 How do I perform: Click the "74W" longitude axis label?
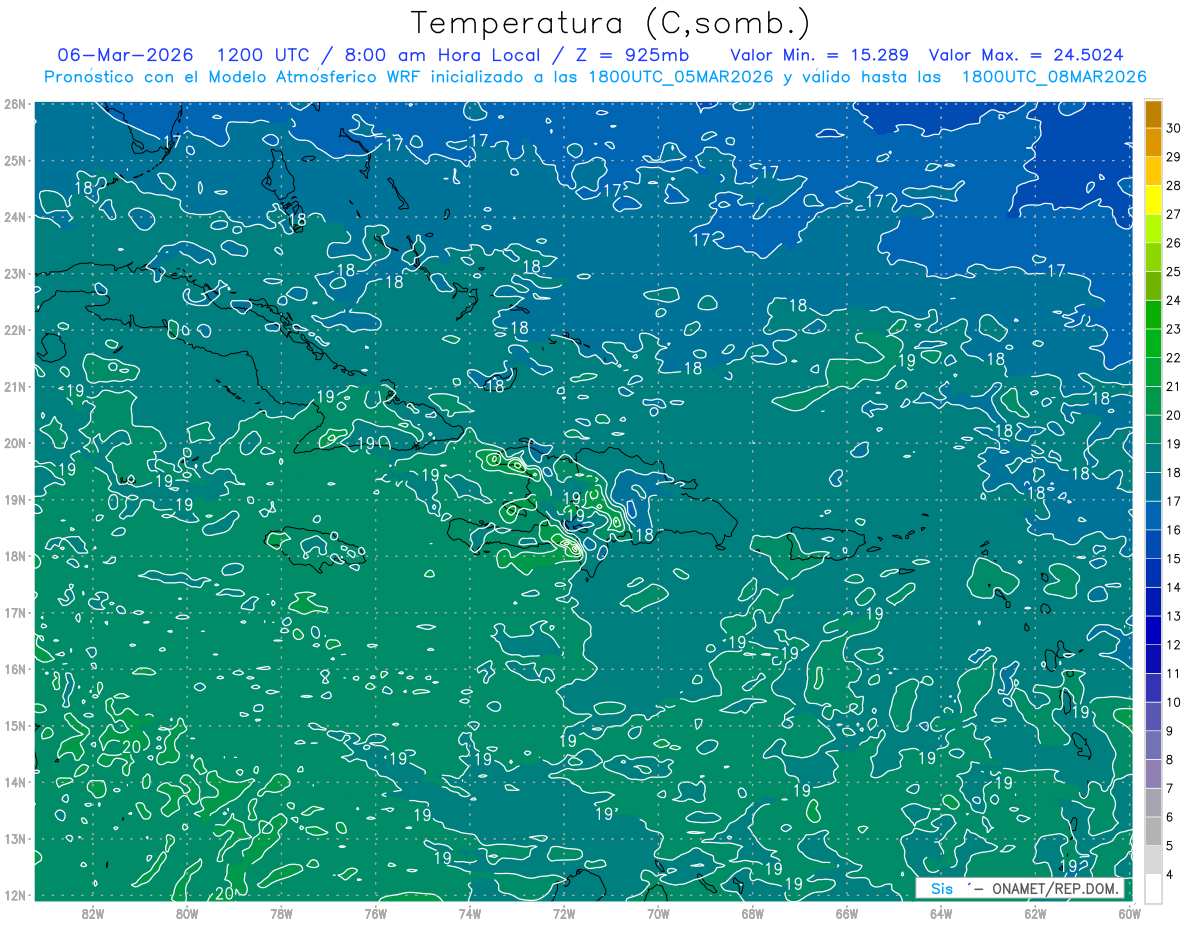pyautogui.click(x=469, y=913)
